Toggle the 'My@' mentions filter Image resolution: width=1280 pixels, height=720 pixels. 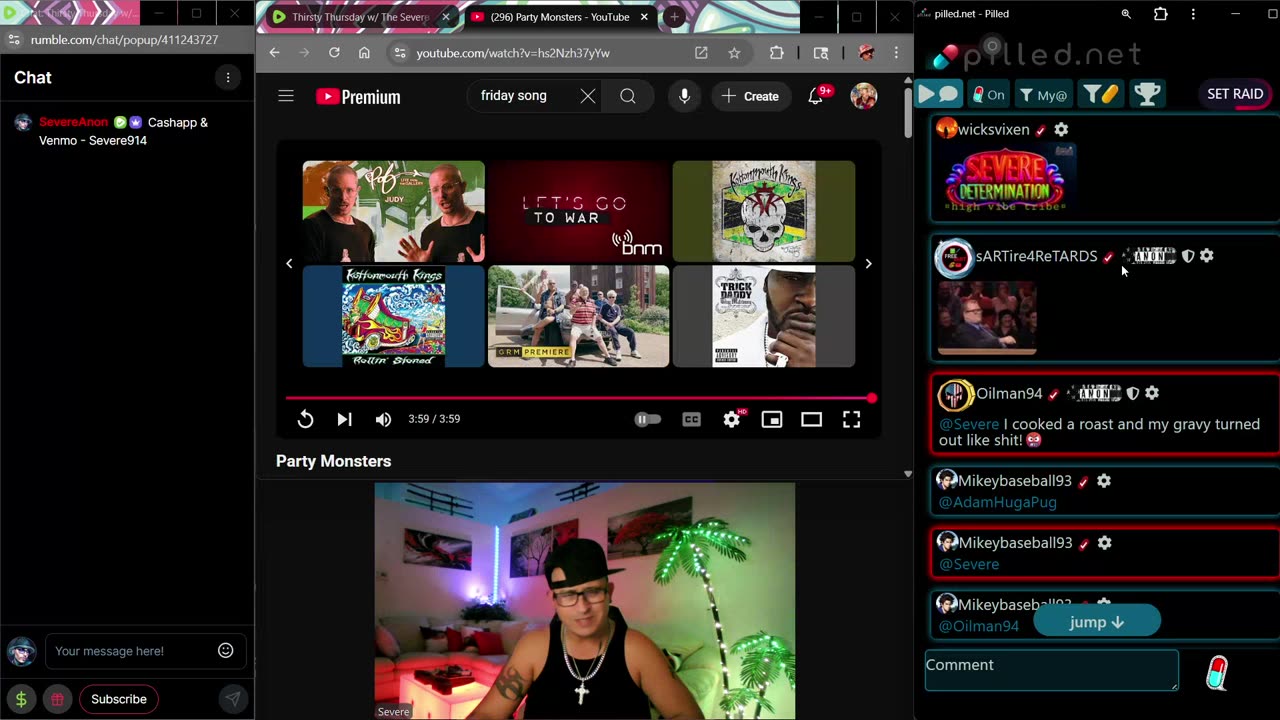point(1043,94)
